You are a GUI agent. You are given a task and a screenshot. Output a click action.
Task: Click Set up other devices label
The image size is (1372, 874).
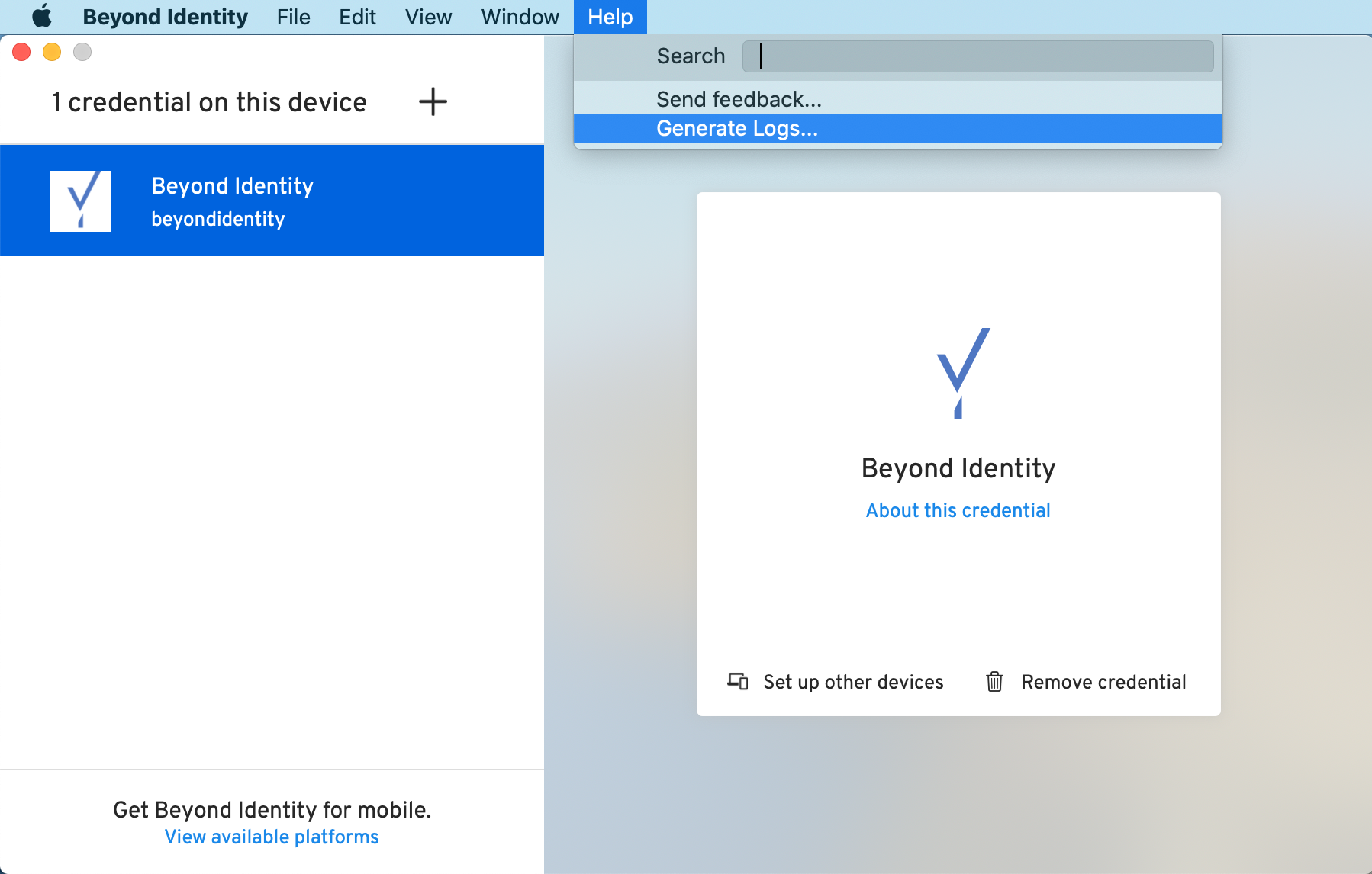(852, 682)
